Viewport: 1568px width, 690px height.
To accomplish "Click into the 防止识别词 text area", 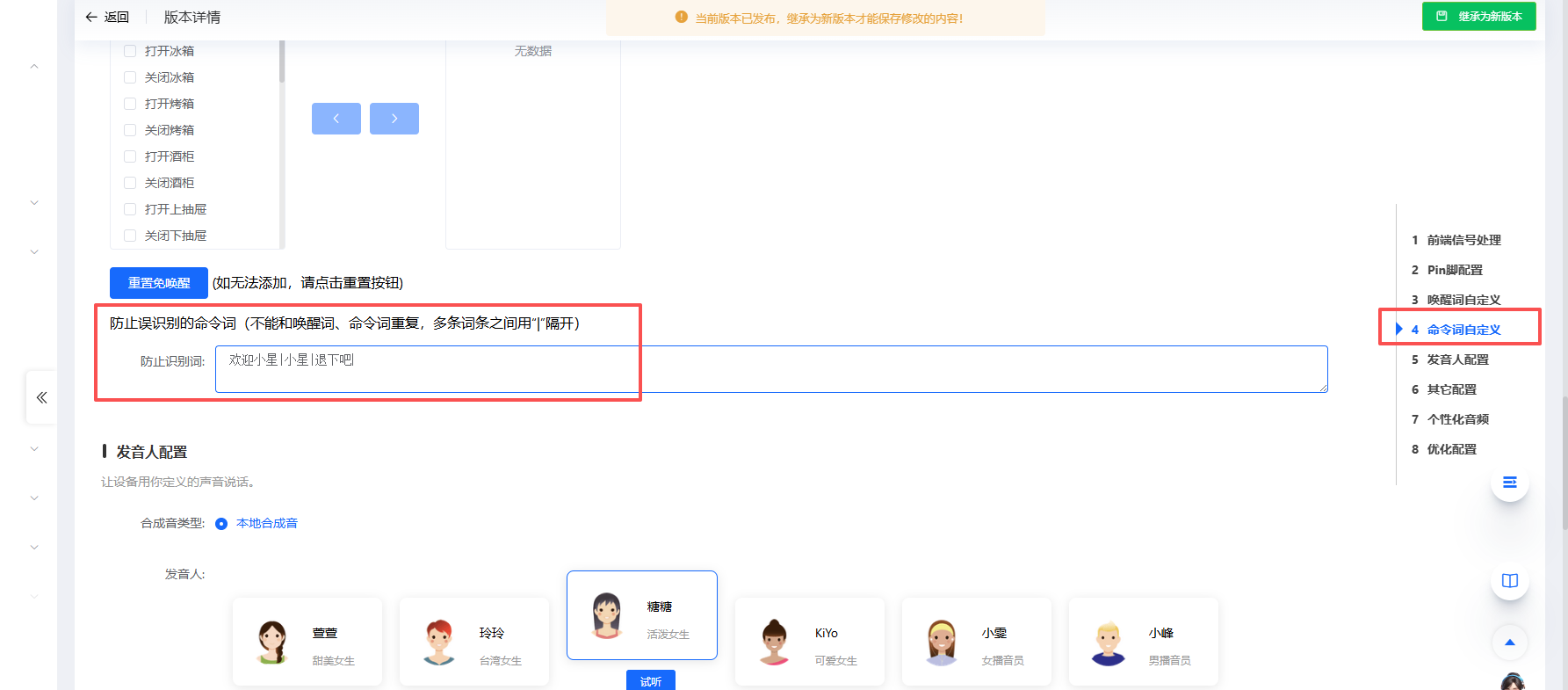I will click(771, 369).
